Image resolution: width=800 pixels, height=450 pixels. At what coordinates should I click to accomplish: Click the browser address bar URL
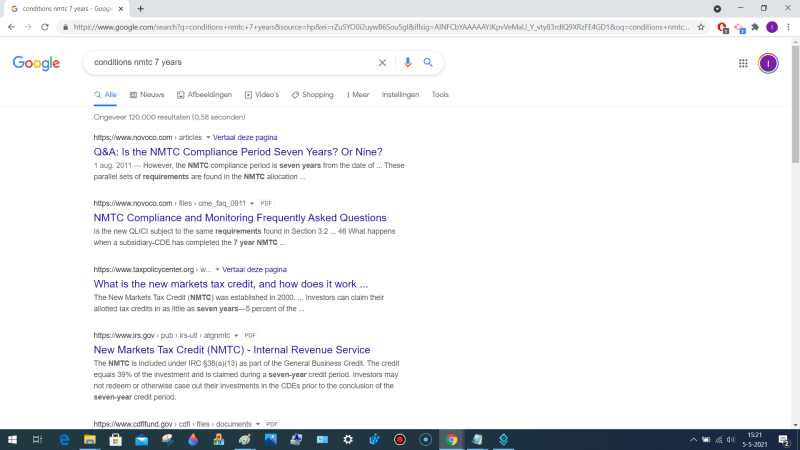point(381,27)
